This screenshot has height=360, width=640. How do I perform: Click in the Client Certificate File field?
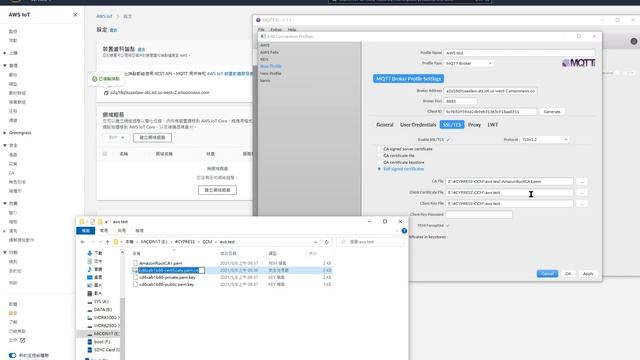coord(509,192)
